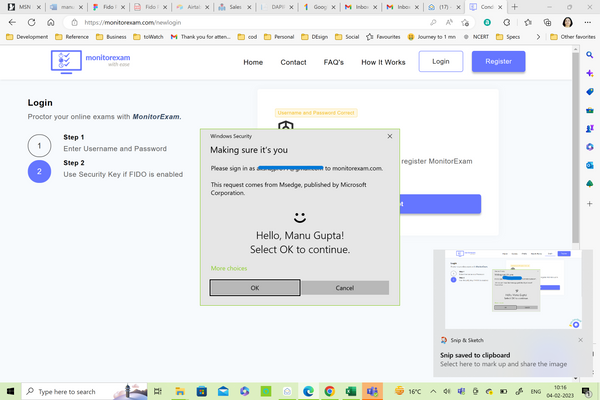This screenshot has width=600, height=400.
Task: Click the MonitorExam logo
Action: click(92, 62)
